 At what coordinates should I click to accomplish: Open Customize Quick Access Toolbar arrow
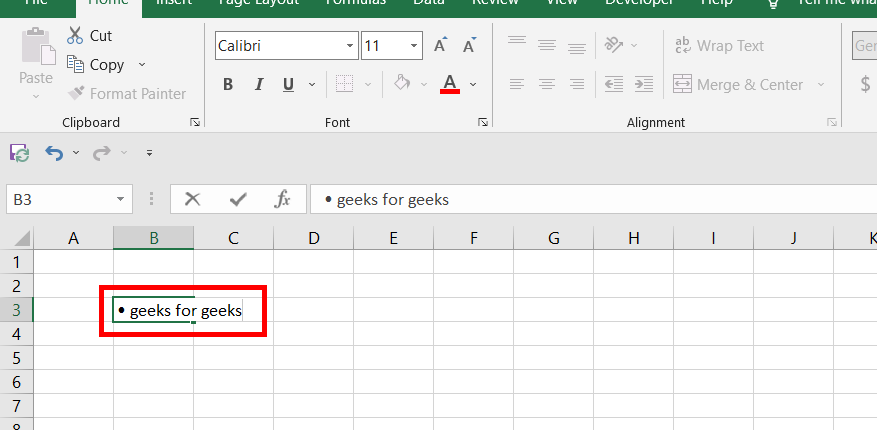149,153
